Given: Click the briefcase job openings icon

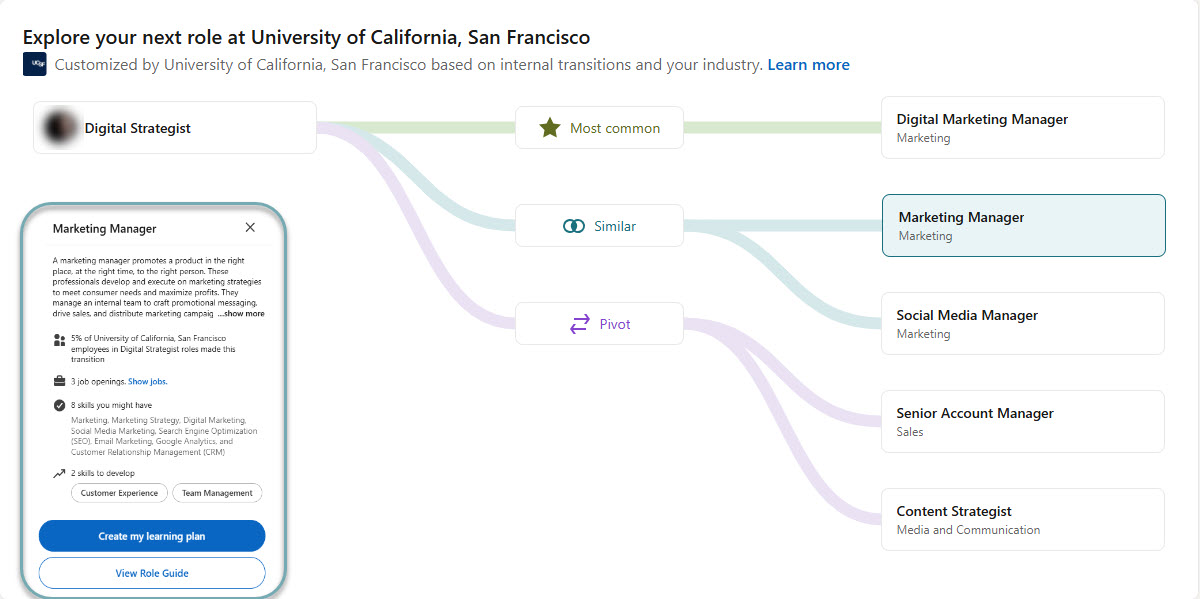Looking at the screenshot, I should pyautogui.click(x=59, y=381).
